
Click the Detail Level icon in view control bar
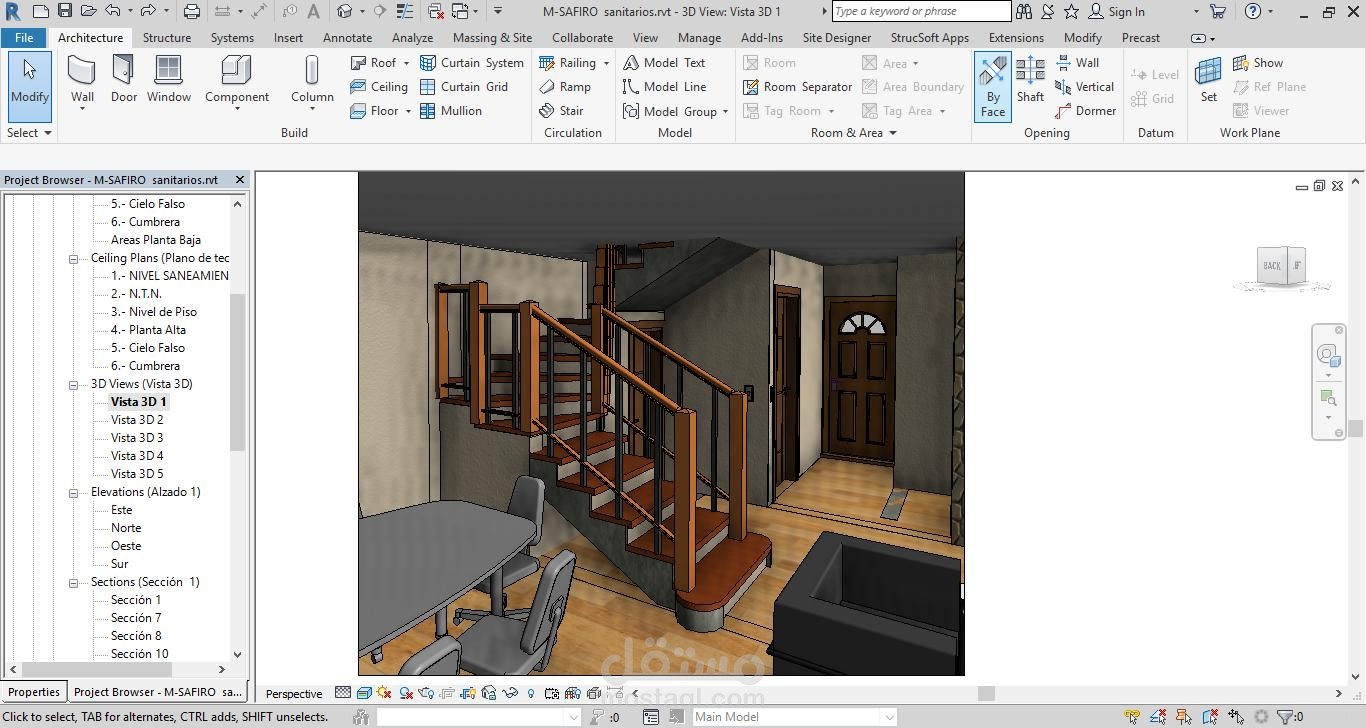click(343, 693)
